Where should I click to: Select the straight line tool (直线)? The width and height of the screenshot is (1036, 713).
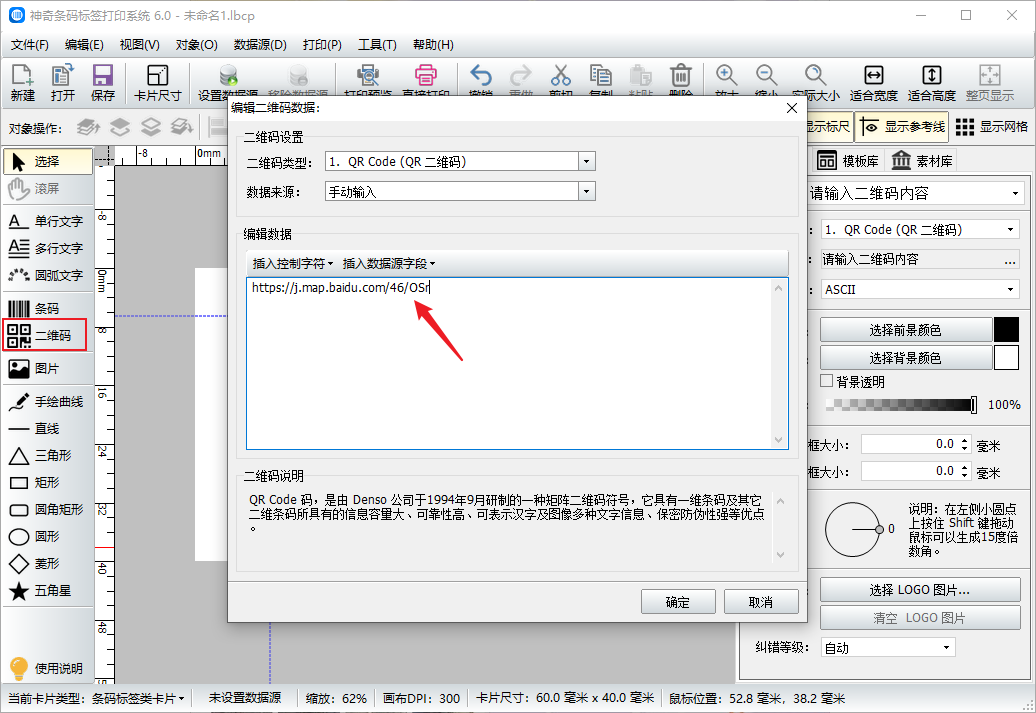[x=48, y=429]
